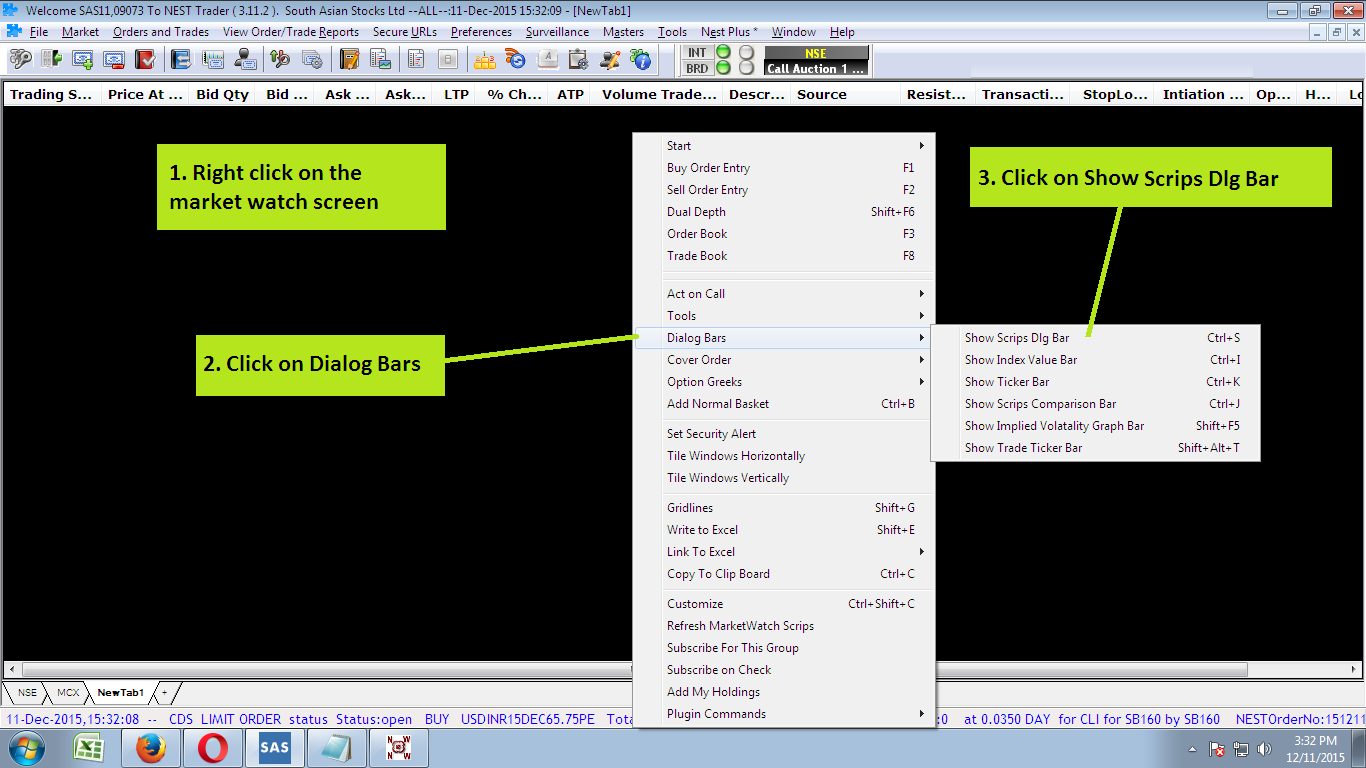Add a new tab with plus tab
Screen dimensions: 1366x768
coord(165,692)
